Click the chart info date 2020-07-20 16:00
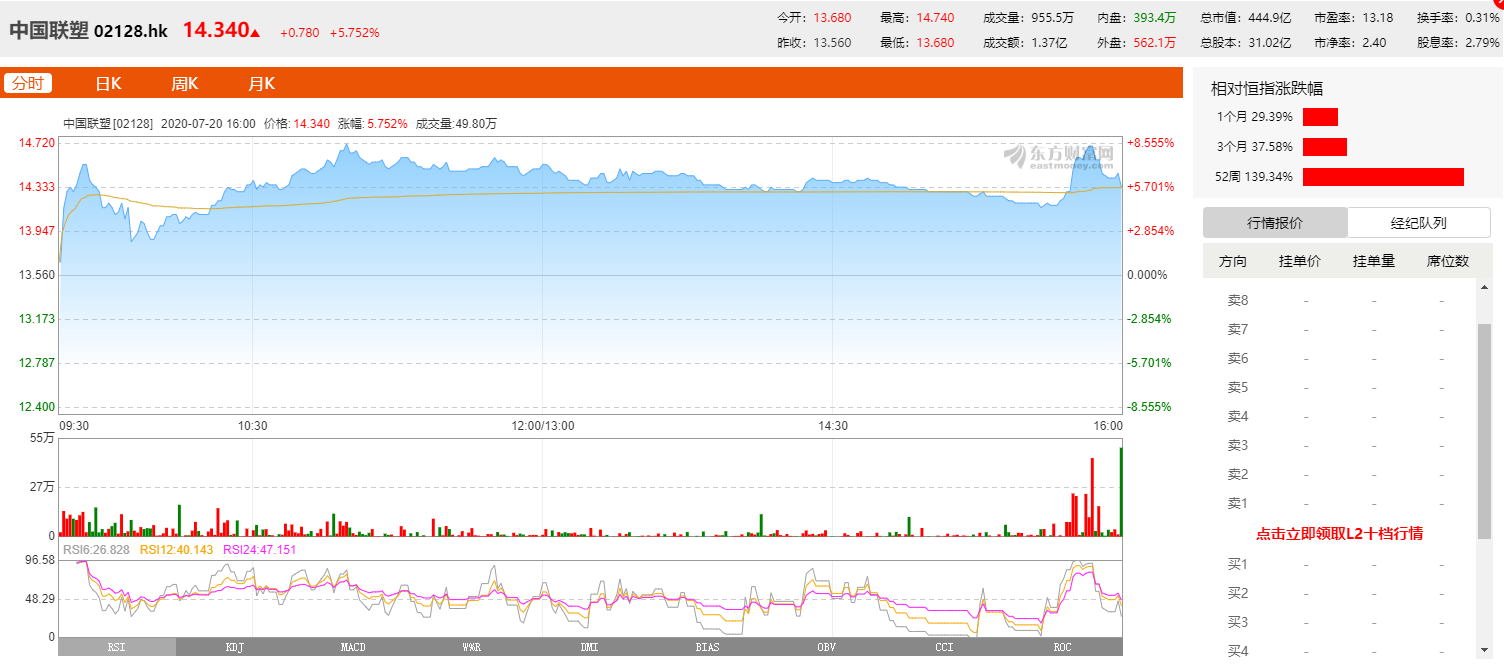The image size is (1504, 668). (x=208, y=124)
